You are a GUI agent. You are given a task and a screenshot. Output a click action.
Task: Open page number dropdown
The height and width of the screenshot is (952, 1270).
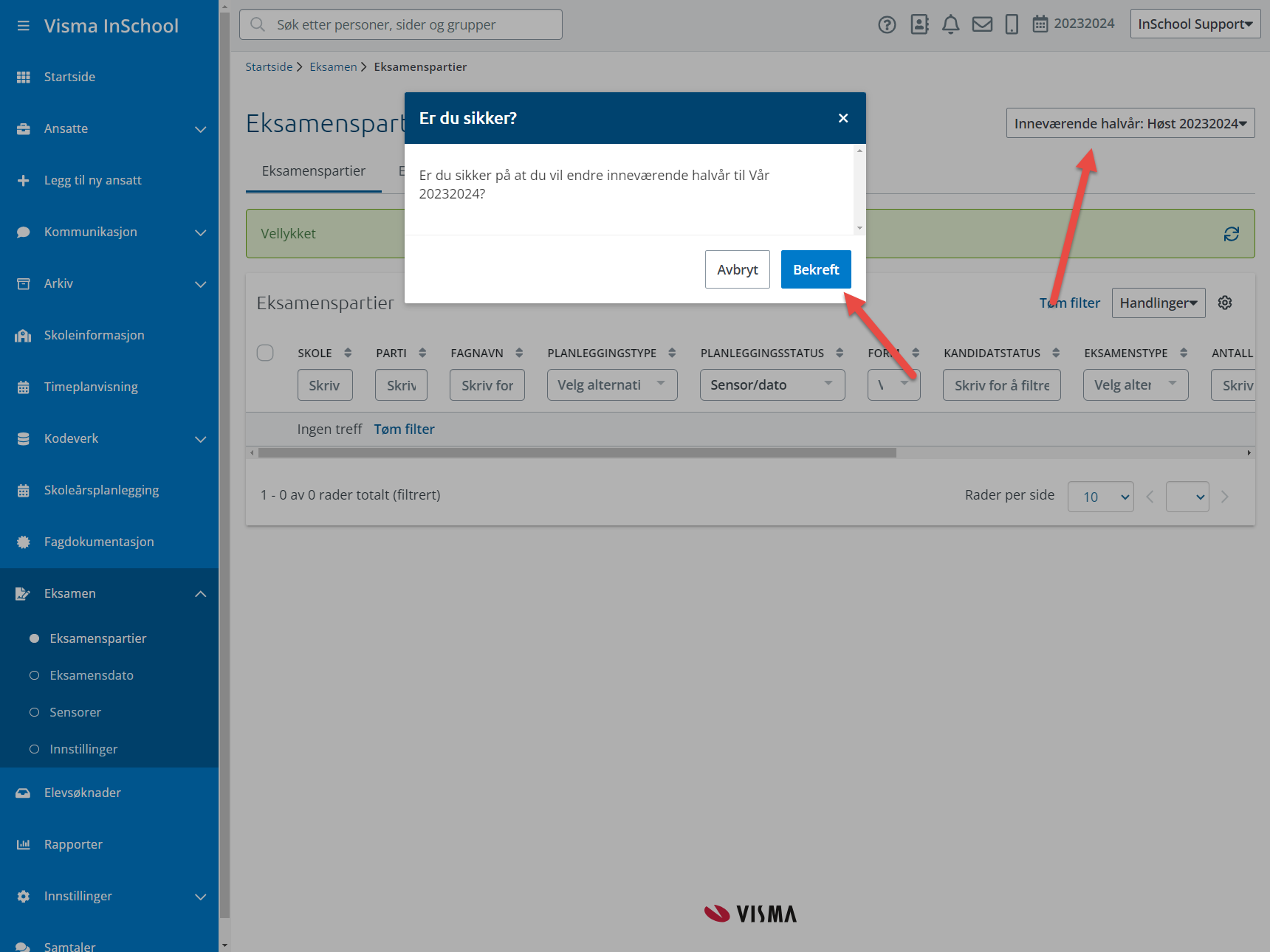[1187, 497]
